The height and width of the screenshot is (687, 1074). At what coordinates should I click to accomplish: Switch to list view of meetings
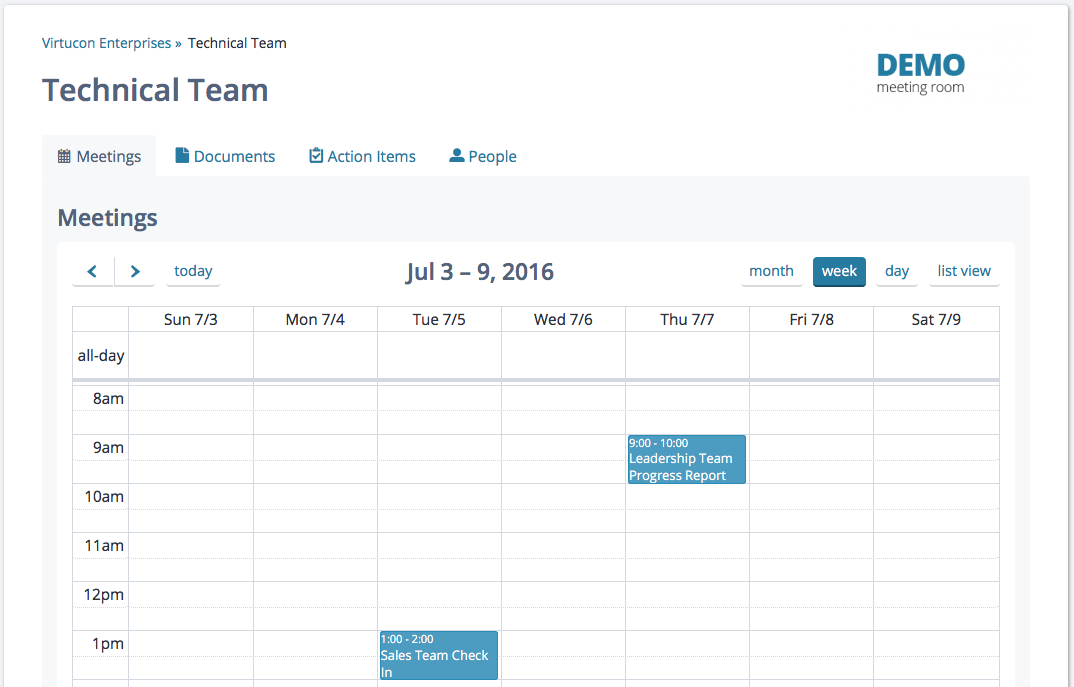pos(963,271)
